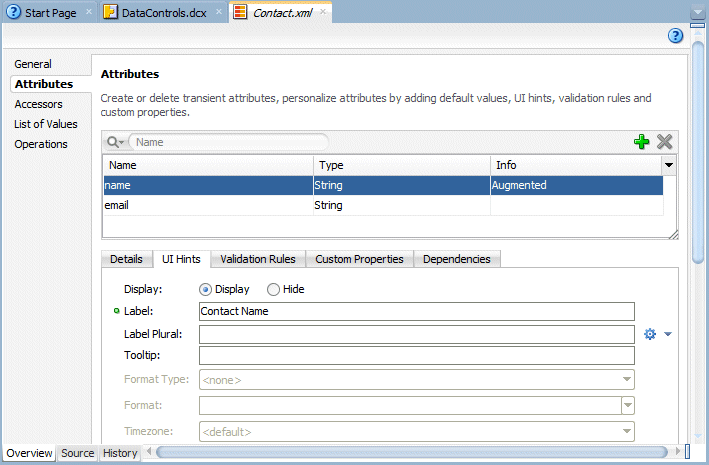
Task: Click the attributes table resize grip
Action: point(673,234)
